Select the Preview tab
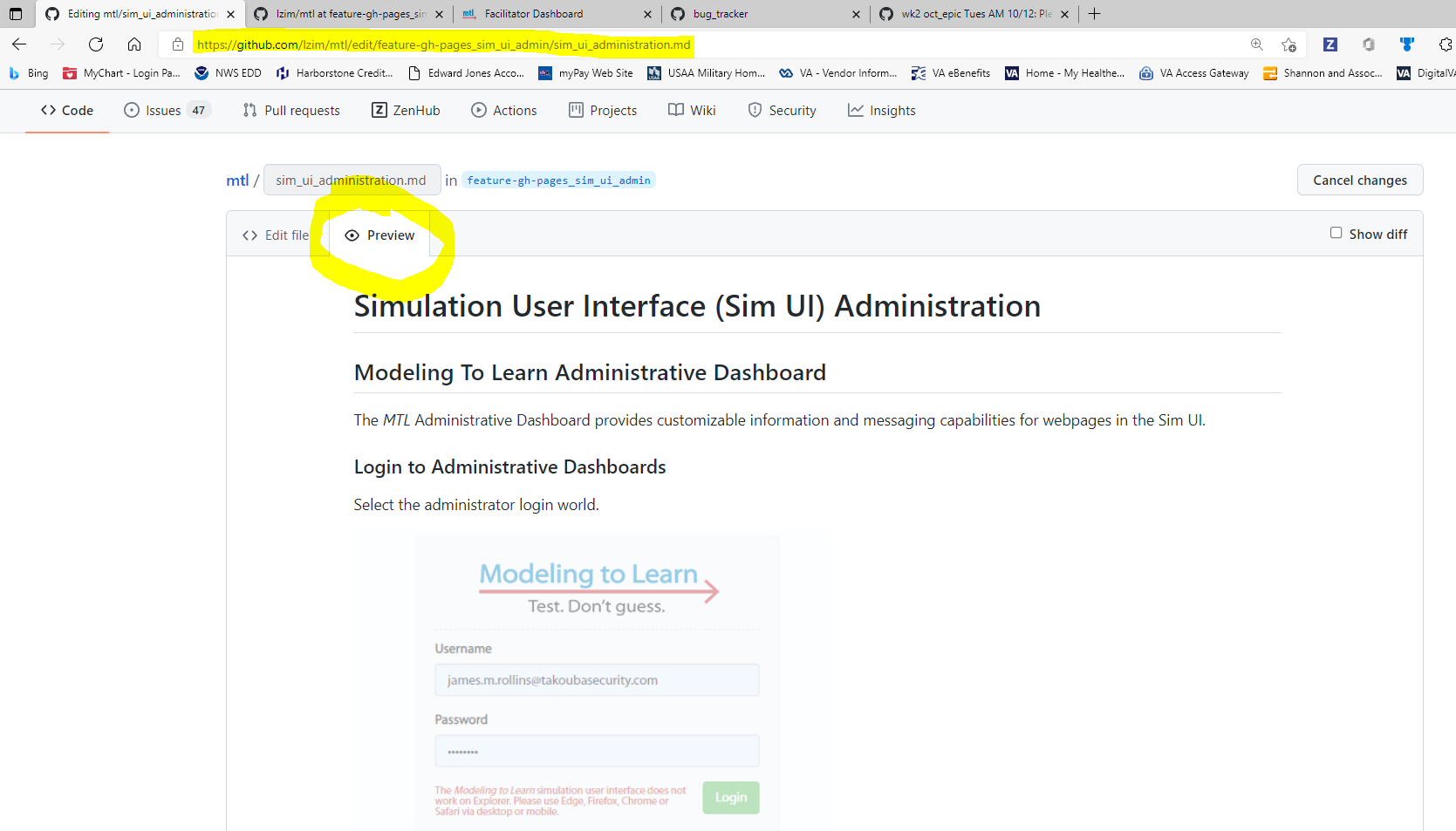1456x831 pixels. click(379, 235)
